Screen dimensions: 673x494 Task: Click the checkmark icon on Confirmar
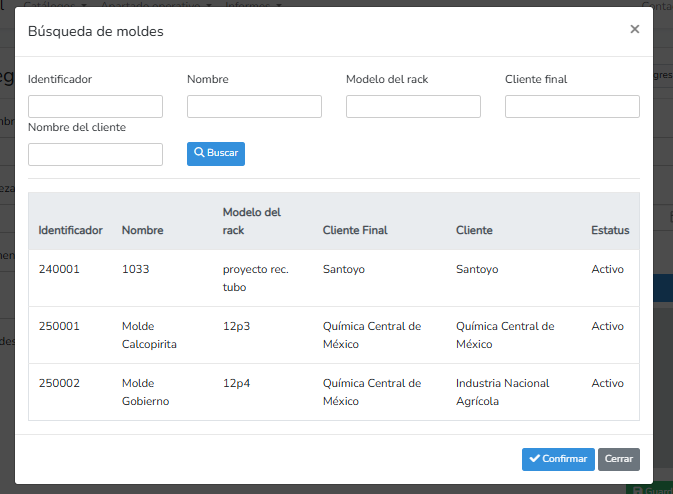(x=534, y=459)
